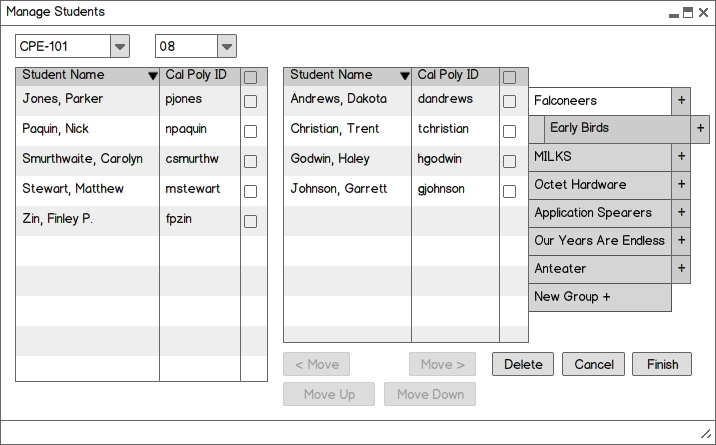Click the Finish button
The height and width of the screenshot is (445, 716).
click(662, 364)
